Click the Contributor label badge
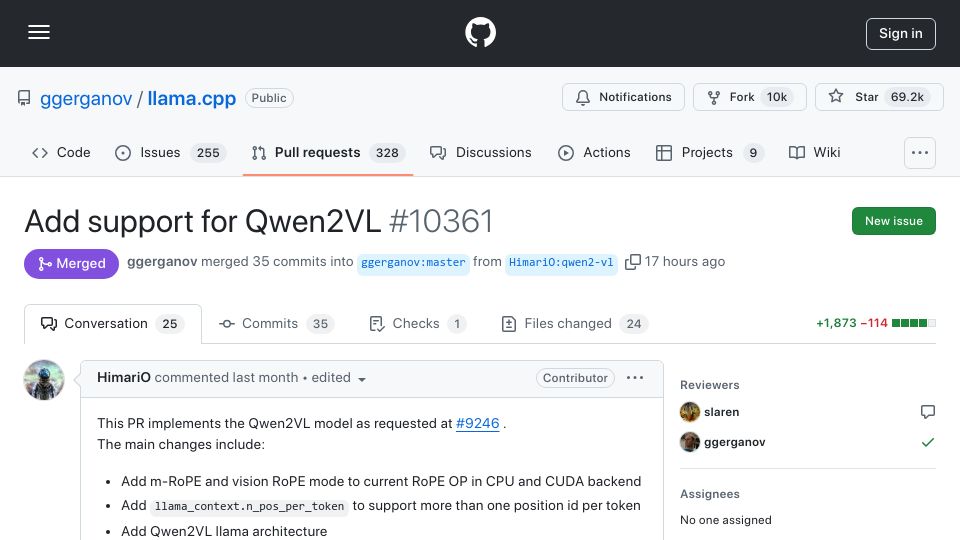Screen dimensions: 960x540 pos(575,378)
